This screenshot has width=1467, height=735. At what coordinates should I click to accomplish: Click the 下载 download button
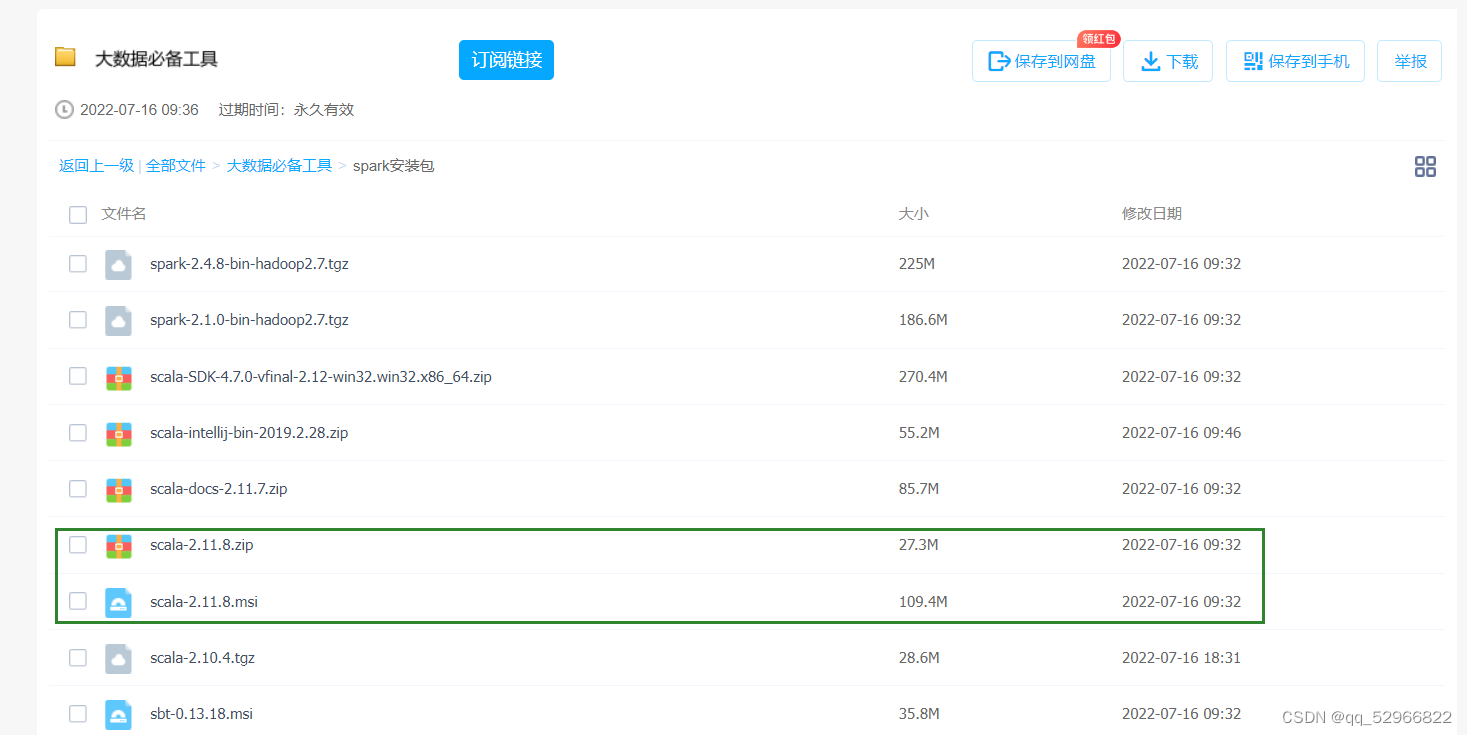(1168, 61)
